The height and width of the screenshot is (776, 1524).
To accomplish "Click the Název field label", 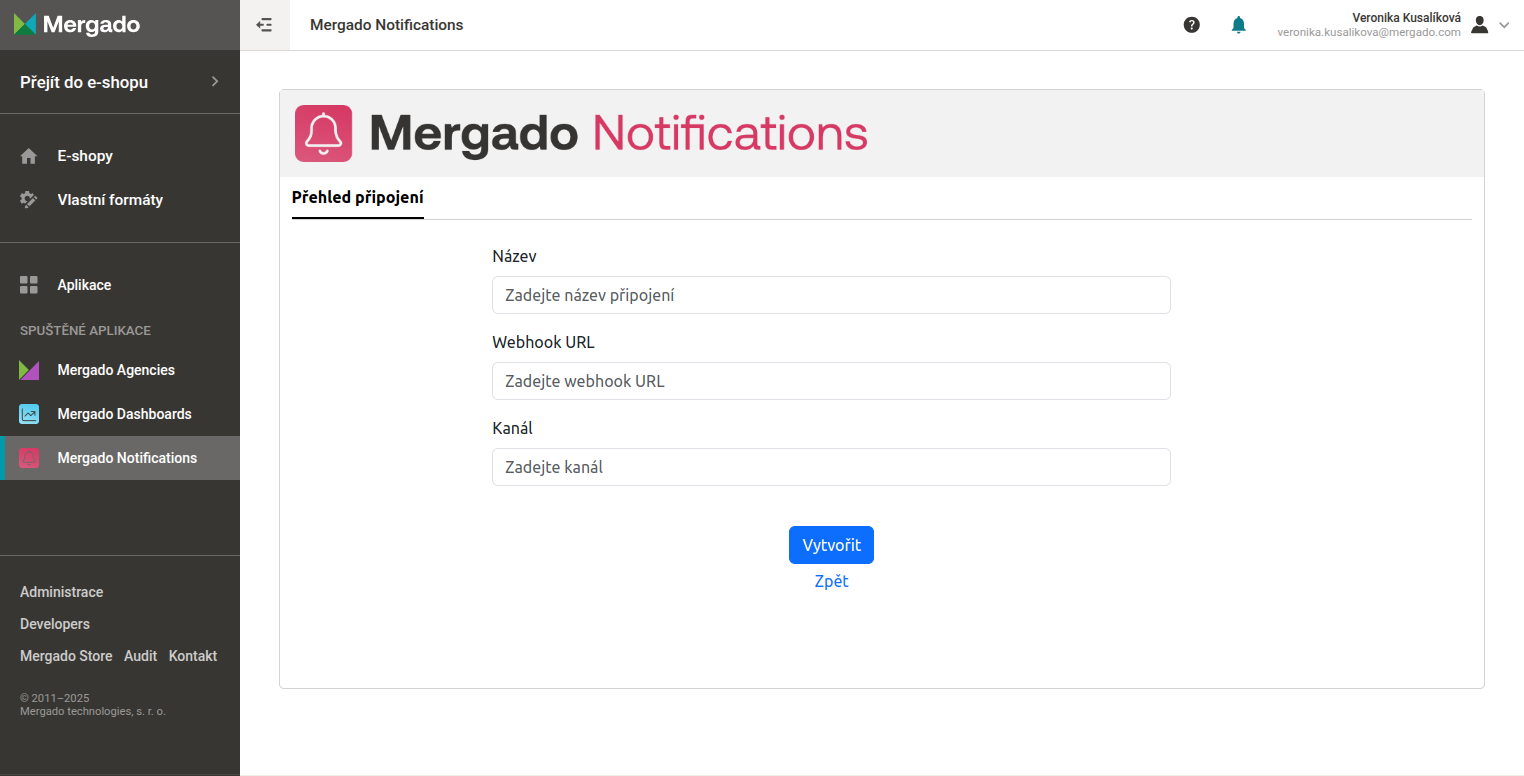I will point(514,256).
